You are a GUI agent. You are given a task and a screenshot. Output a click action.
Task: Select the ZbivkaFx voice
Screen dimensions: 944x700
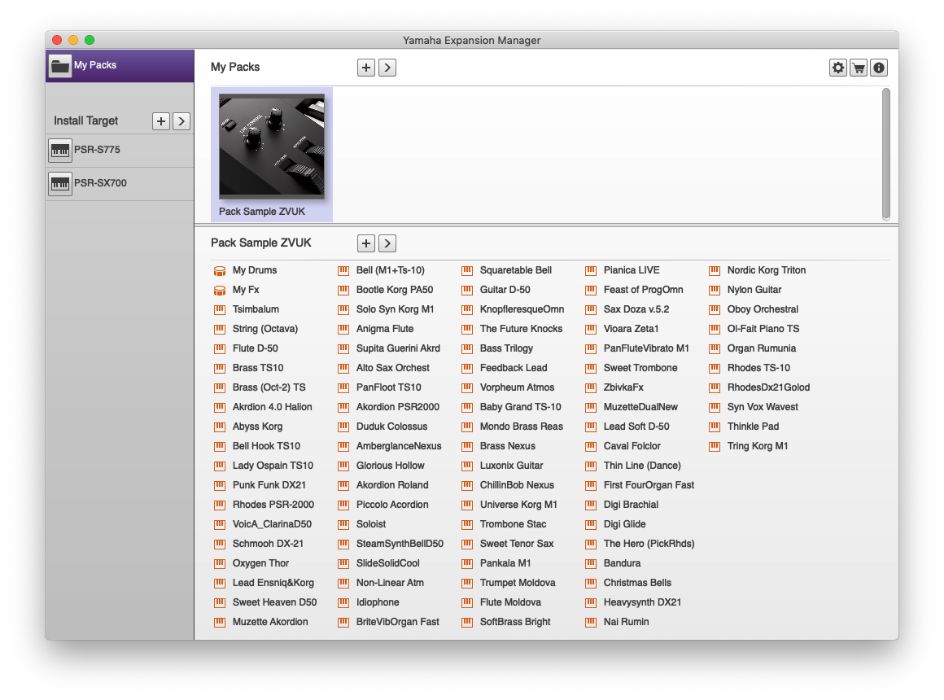(x=623, y=388)
